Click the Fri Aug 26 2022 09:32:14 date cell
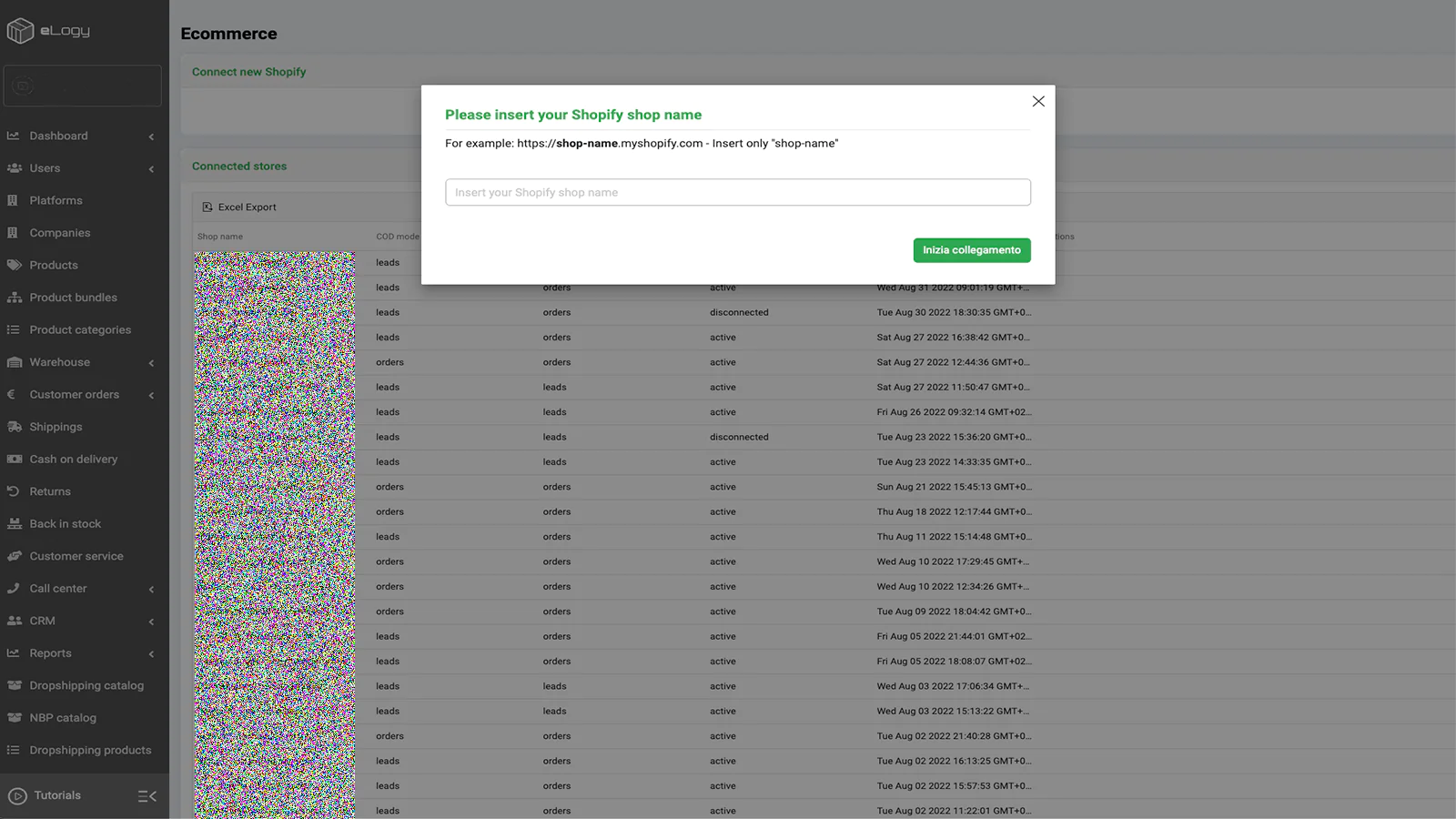Viewport: 1456px width, 819px height. [x=954, y=412]
